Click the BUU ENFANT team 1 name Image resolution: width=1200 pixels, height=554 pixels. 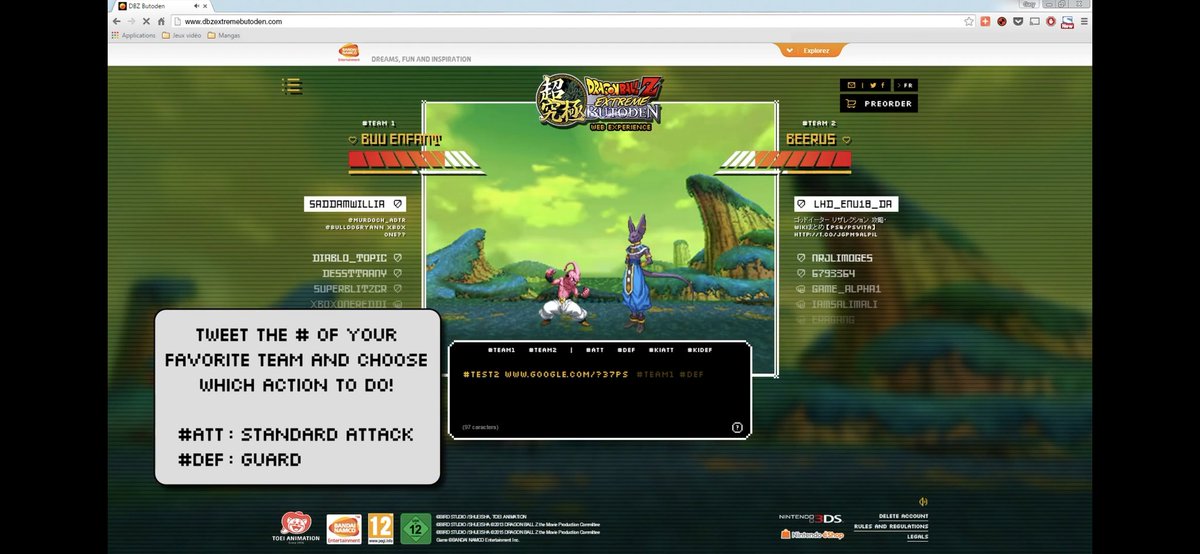(400, 139)
